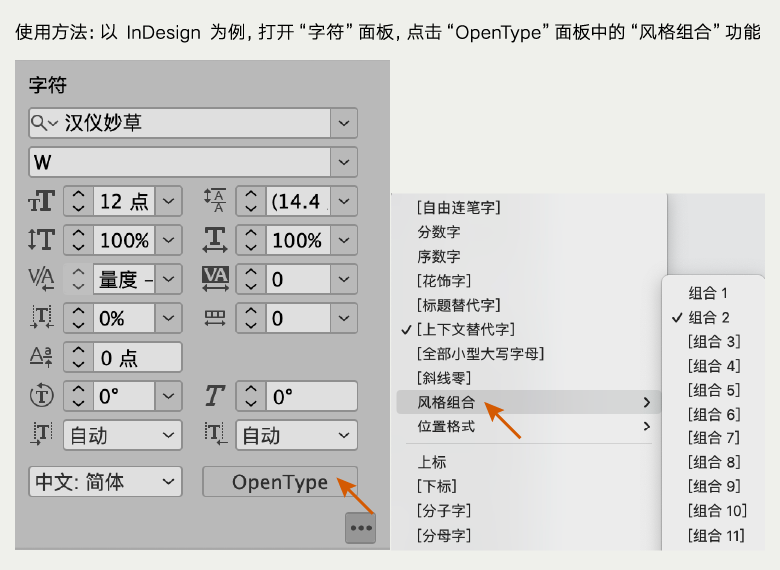This screenshot has height=570, width=780.
Task: Click leading stepper arrows
Action: (x=251, y=201)
